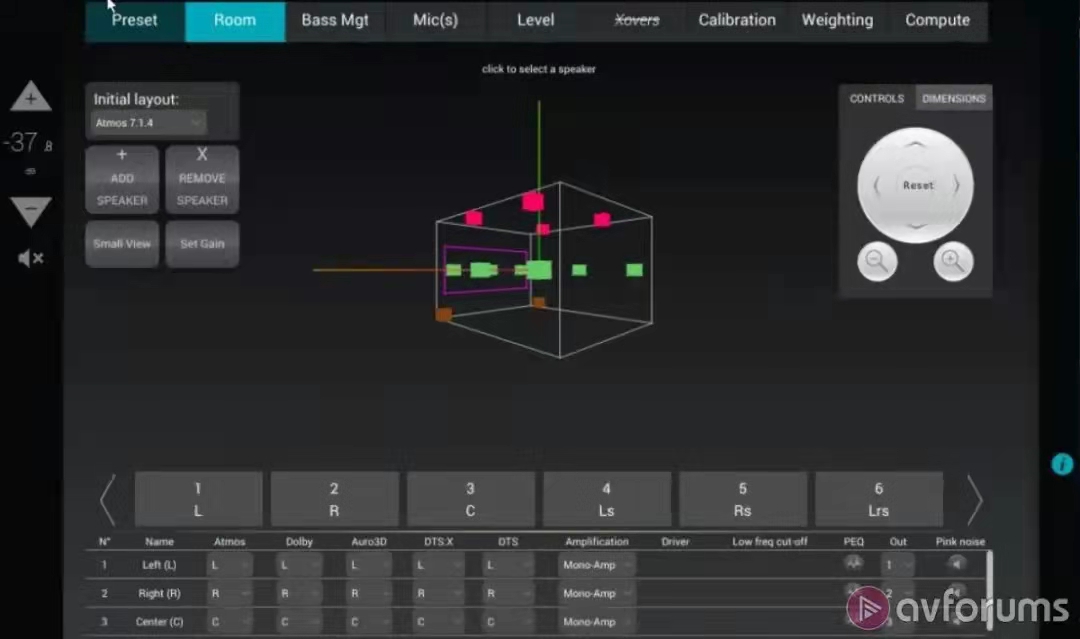Switch to the Bass Mgt tab

(x=335, y=21)
